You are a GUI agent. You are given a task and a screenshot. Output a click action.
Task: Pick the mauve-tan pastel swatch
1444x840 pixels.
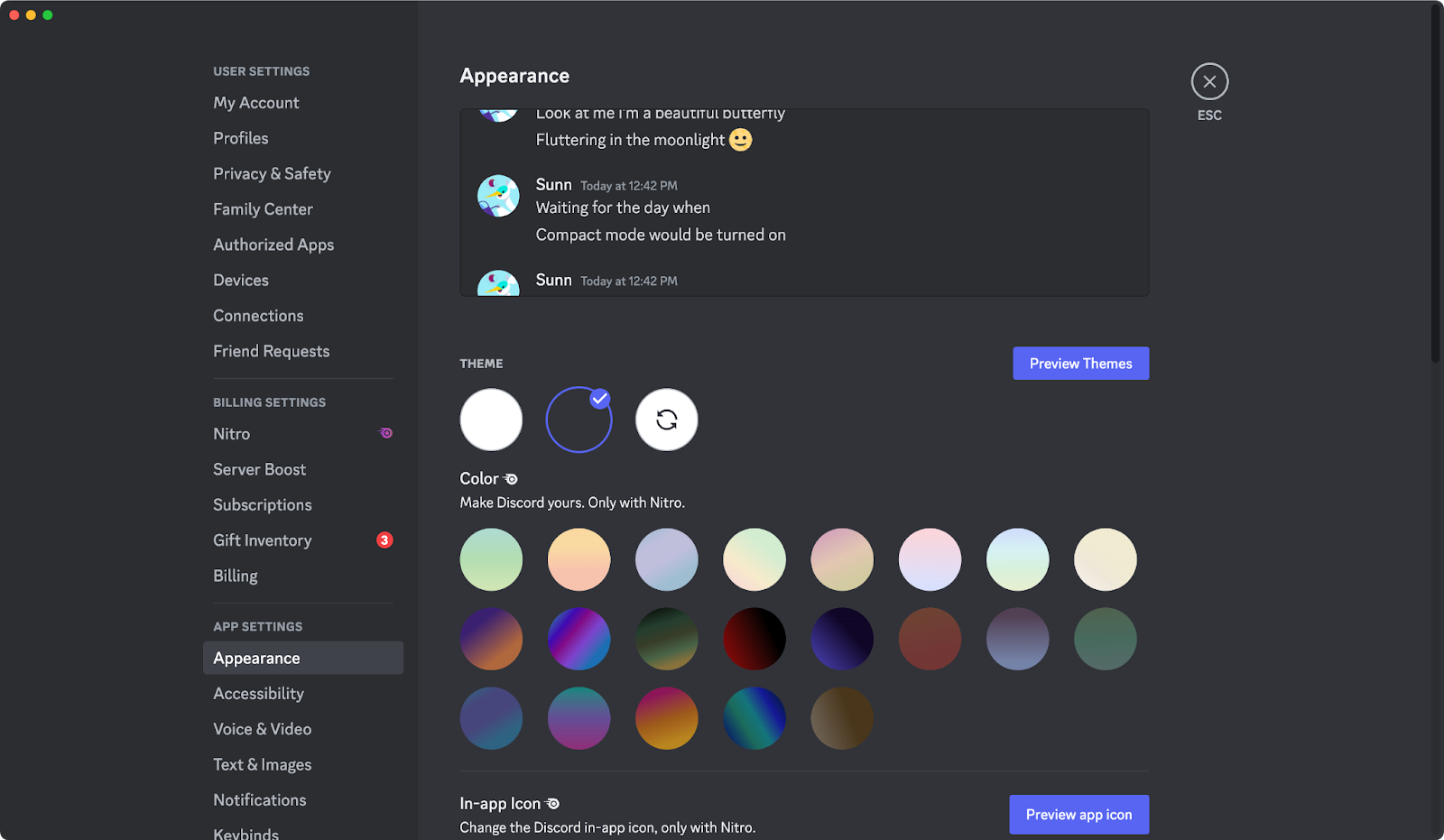click(x=842, y=559)
